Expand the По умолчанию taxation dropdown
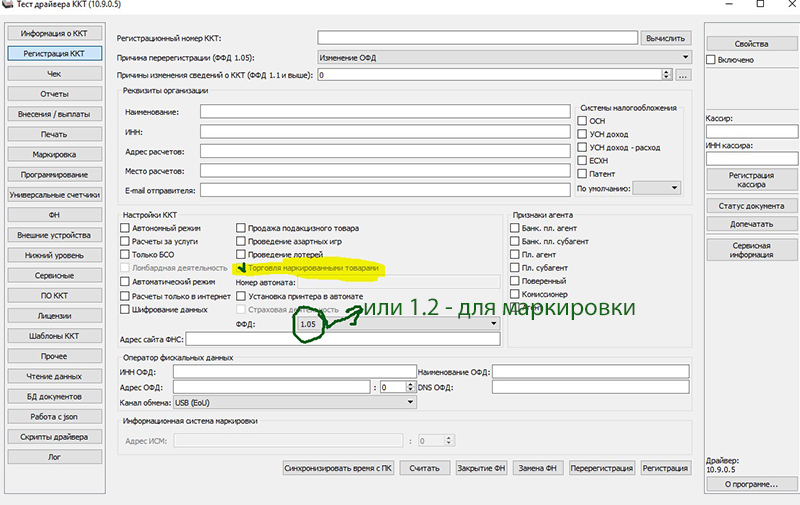The width and height of the screenshot is (800, 505). pyautogui.click(x=674, y=187)
